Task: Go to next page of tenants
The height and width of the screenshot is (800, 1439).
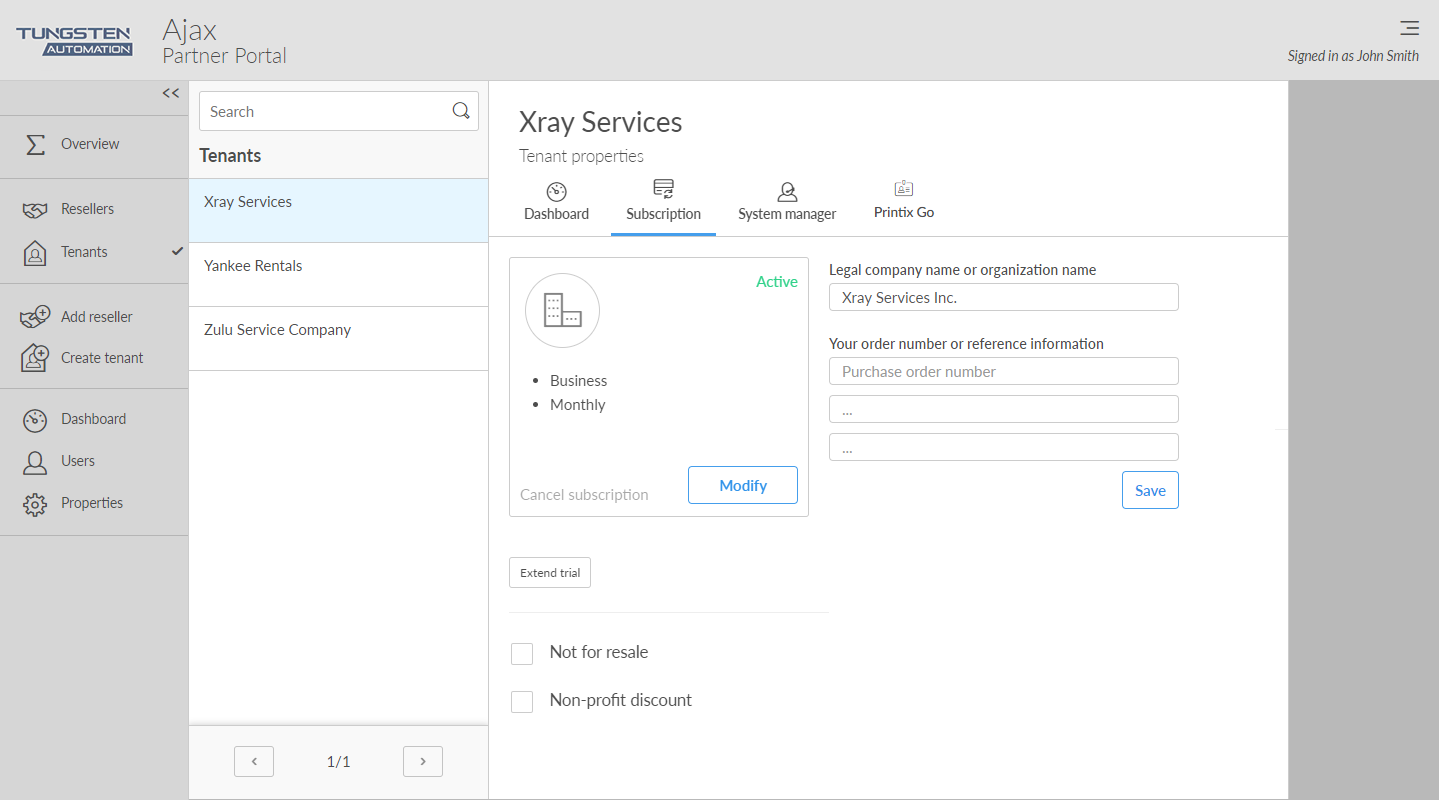Action: tap(423, 762)
